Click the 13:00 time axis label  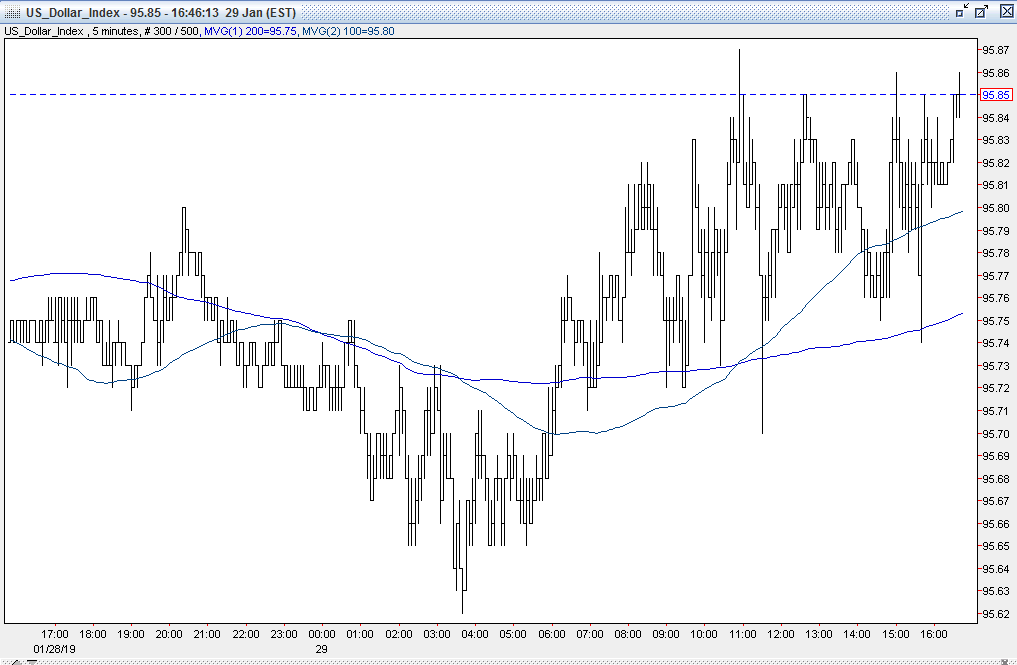coord(819,634)
